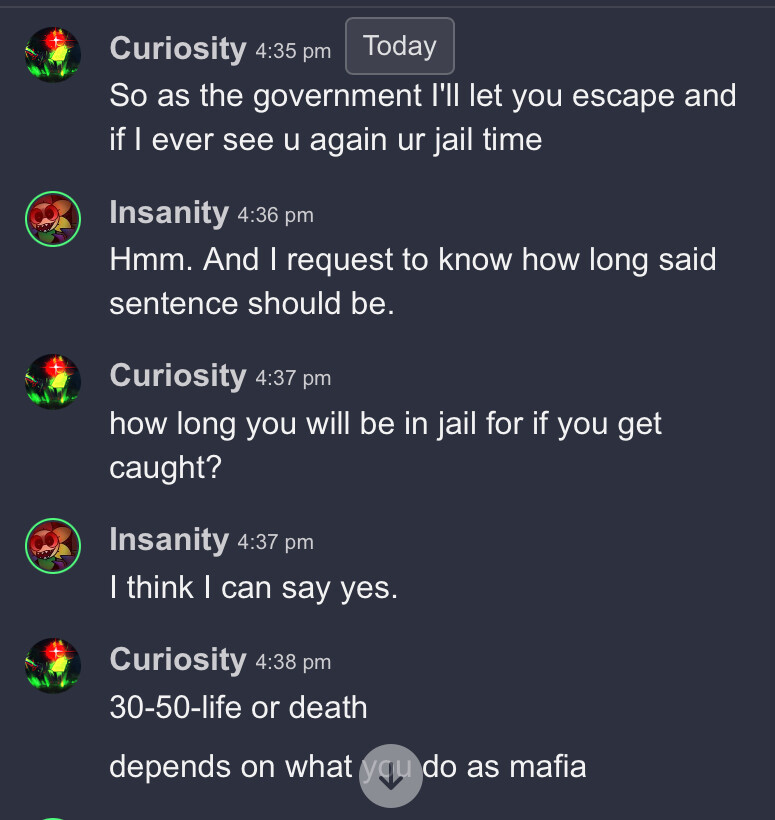Tap Curiosity's avatar on the 4:38 pm message
The image size is (775, 820).
coord(53,665)
